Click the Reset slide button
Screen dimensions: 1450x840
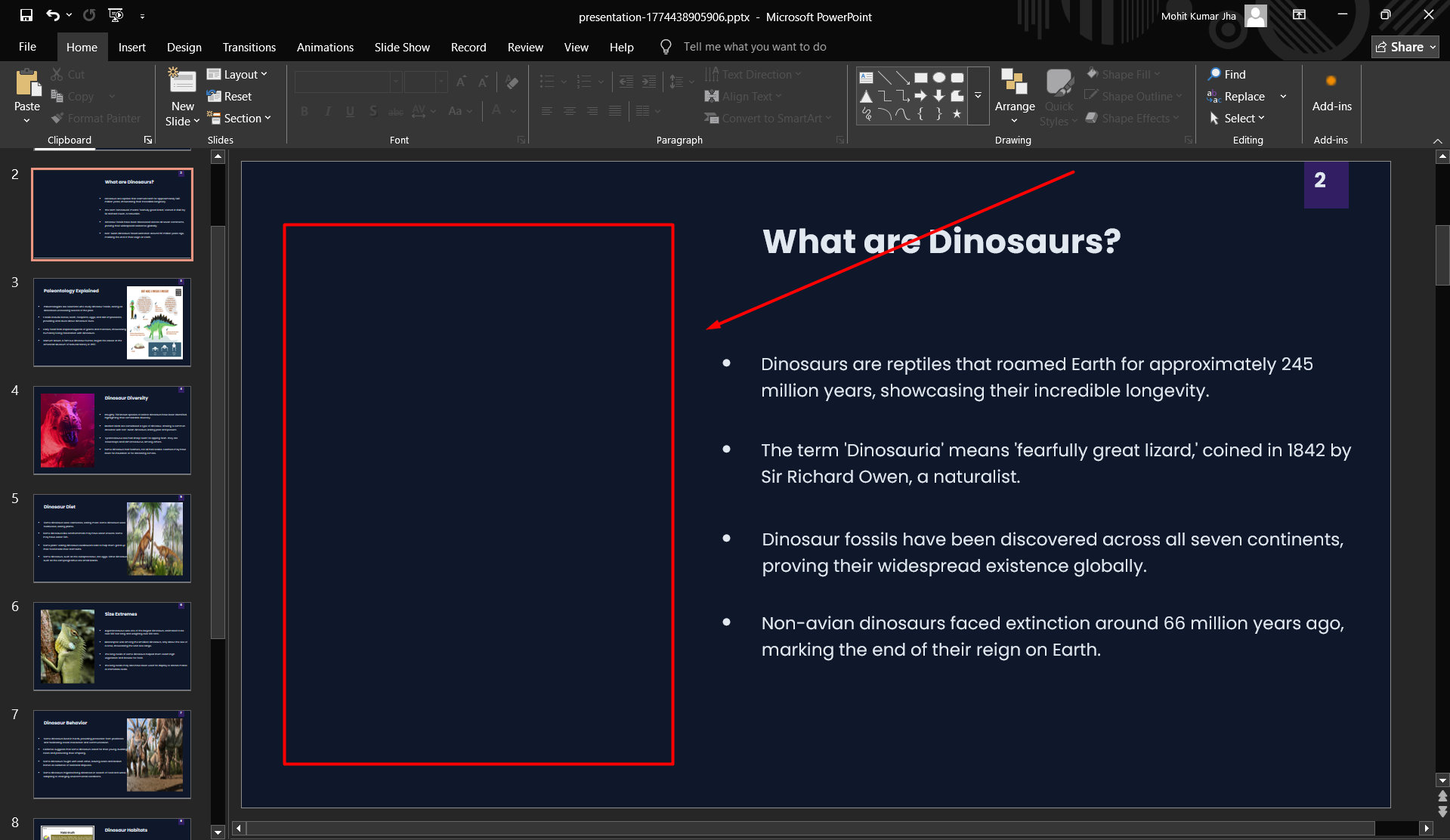(230, 97)
